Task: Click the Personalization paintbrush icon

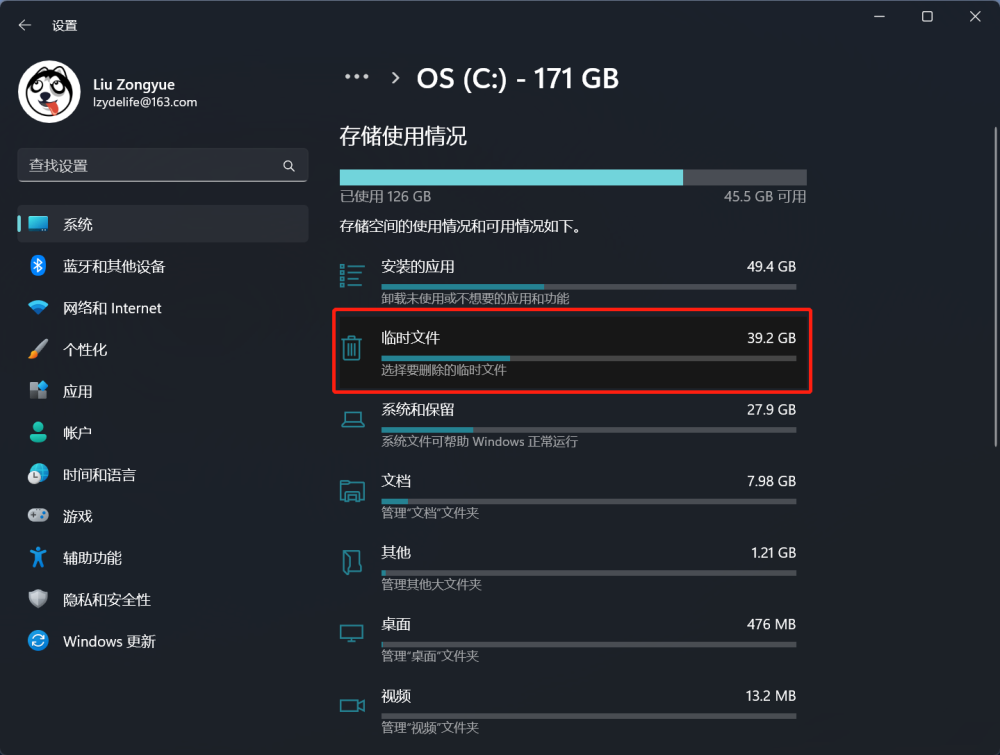Action: (x=38, y=350)
